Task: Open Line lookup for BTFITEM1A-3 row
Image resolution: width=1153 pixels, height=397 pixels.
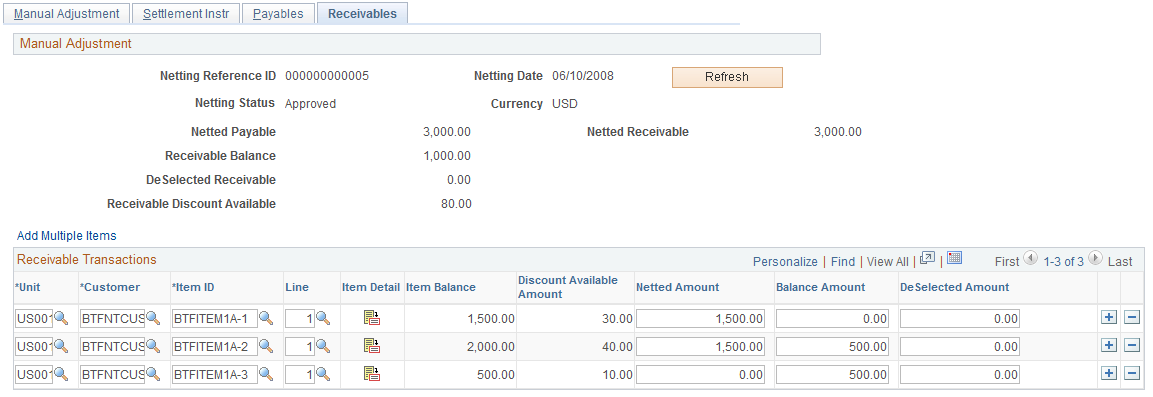Action: click(x=323, y=374)
